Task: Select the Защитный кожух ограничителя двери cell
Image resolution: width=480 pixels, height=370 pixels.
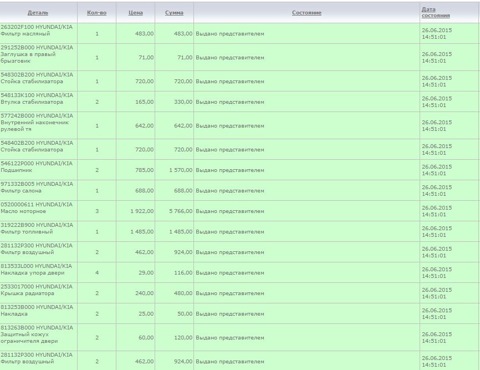Action: click(x=38, y=337)
